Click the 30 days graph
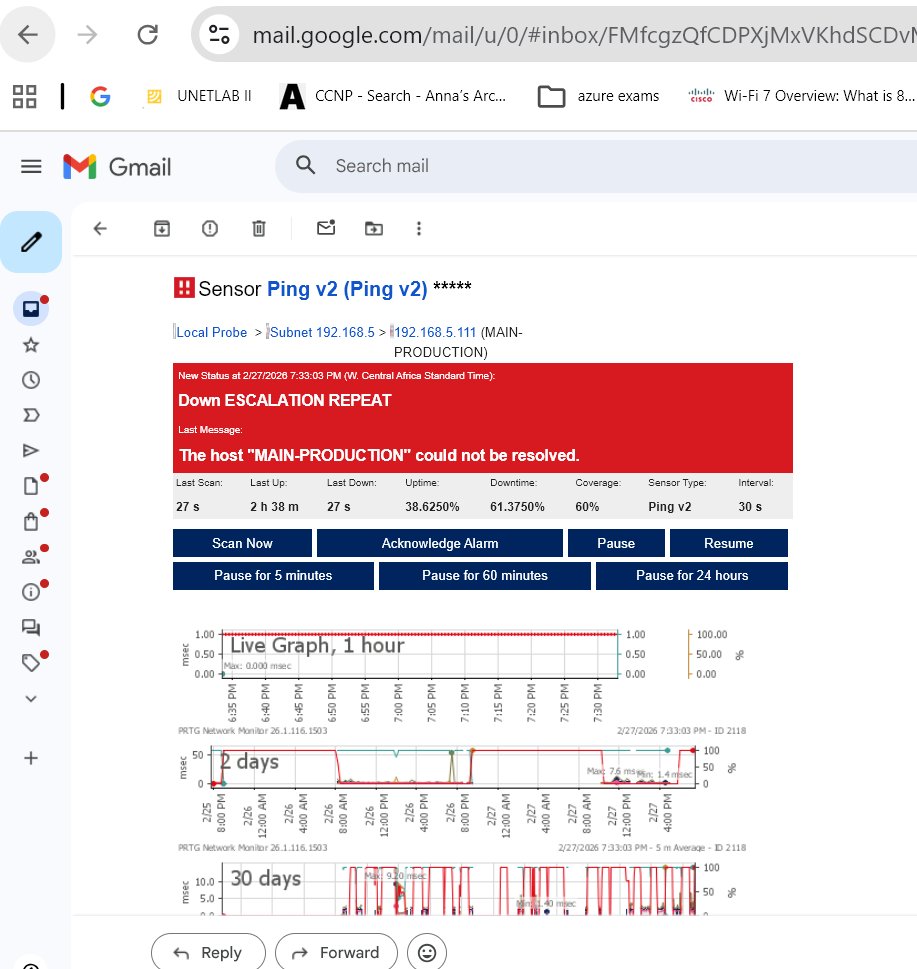The image size is (917, 969). tap(462, 889)
